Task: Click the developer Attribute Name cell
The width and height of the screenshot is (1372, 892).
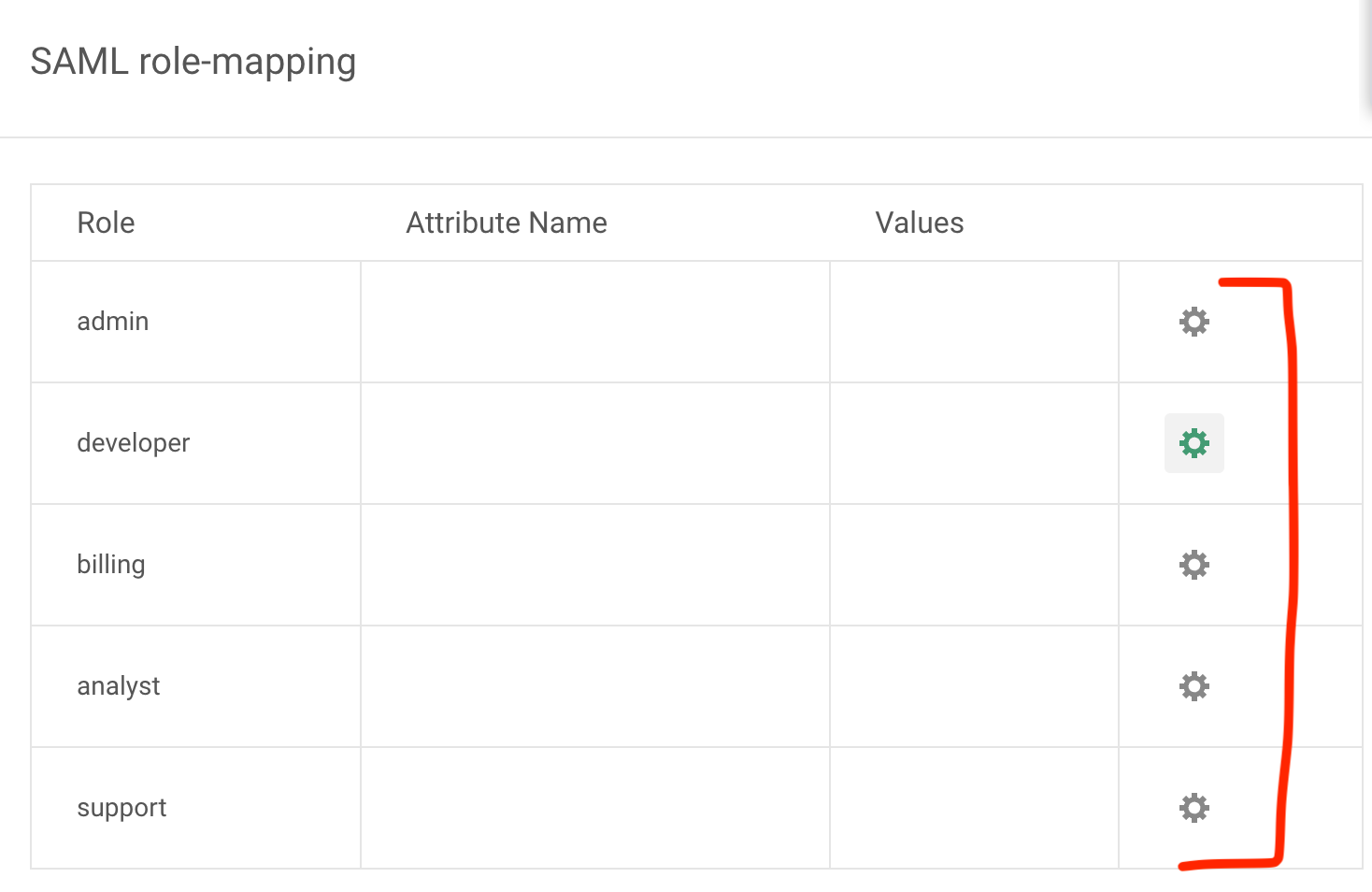Action: click(x=595, y=443)
